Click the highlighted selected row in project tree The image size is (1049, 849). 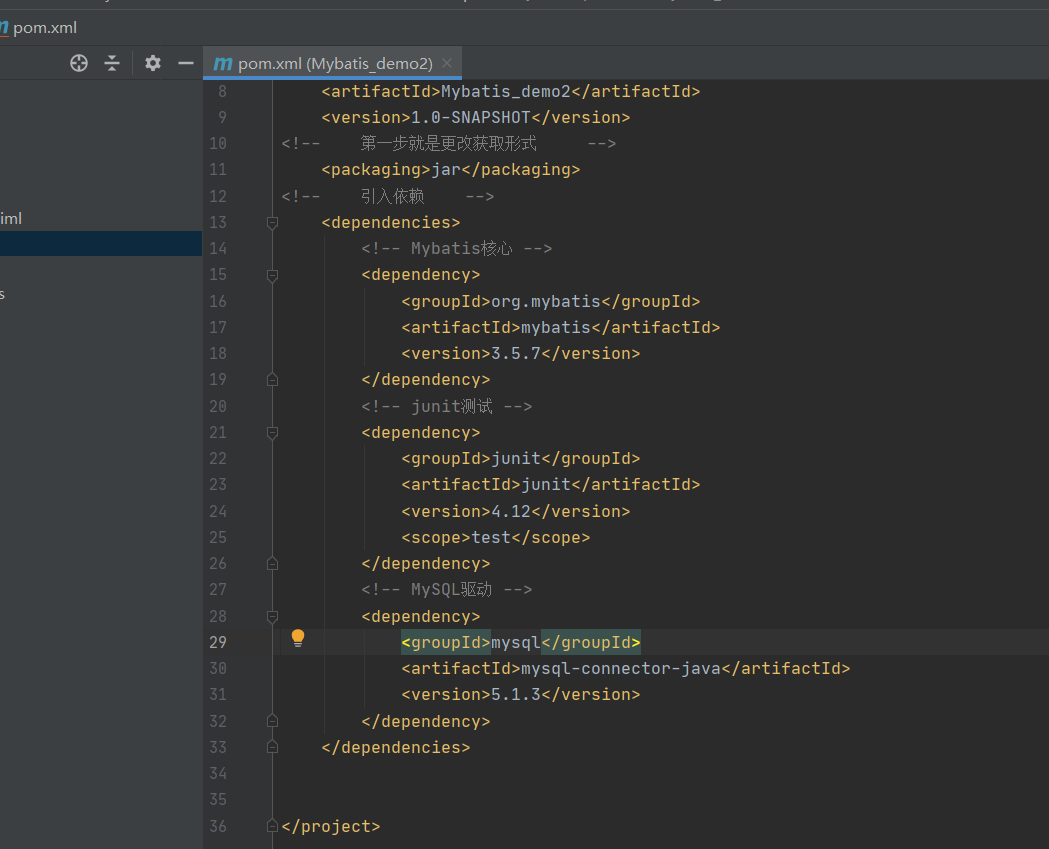pos(100,244)
